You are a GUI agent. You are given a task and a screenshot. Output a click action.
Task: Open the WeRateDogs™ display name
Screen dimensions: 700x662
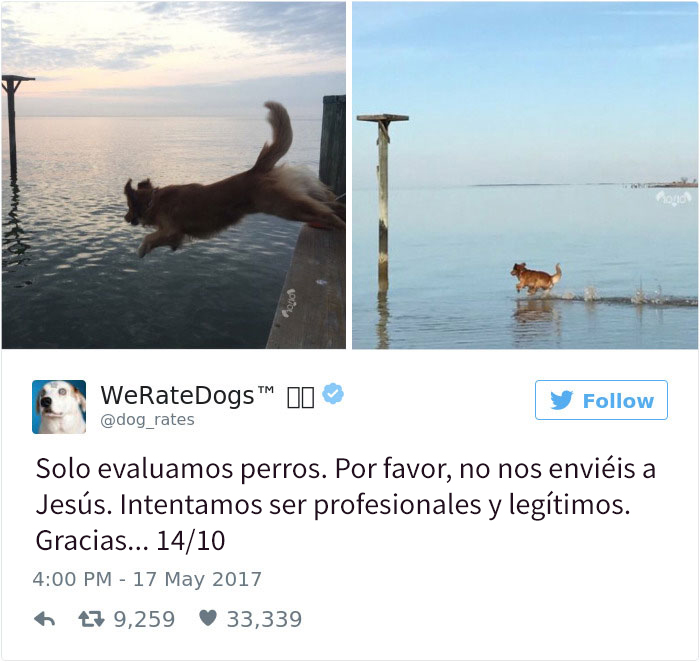187,396
